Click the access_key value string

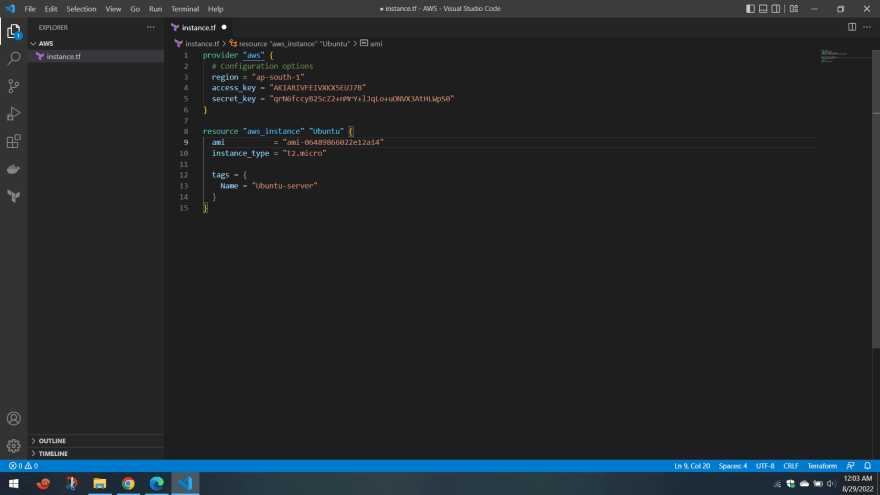pyautogui.click(x=318, y=88)
